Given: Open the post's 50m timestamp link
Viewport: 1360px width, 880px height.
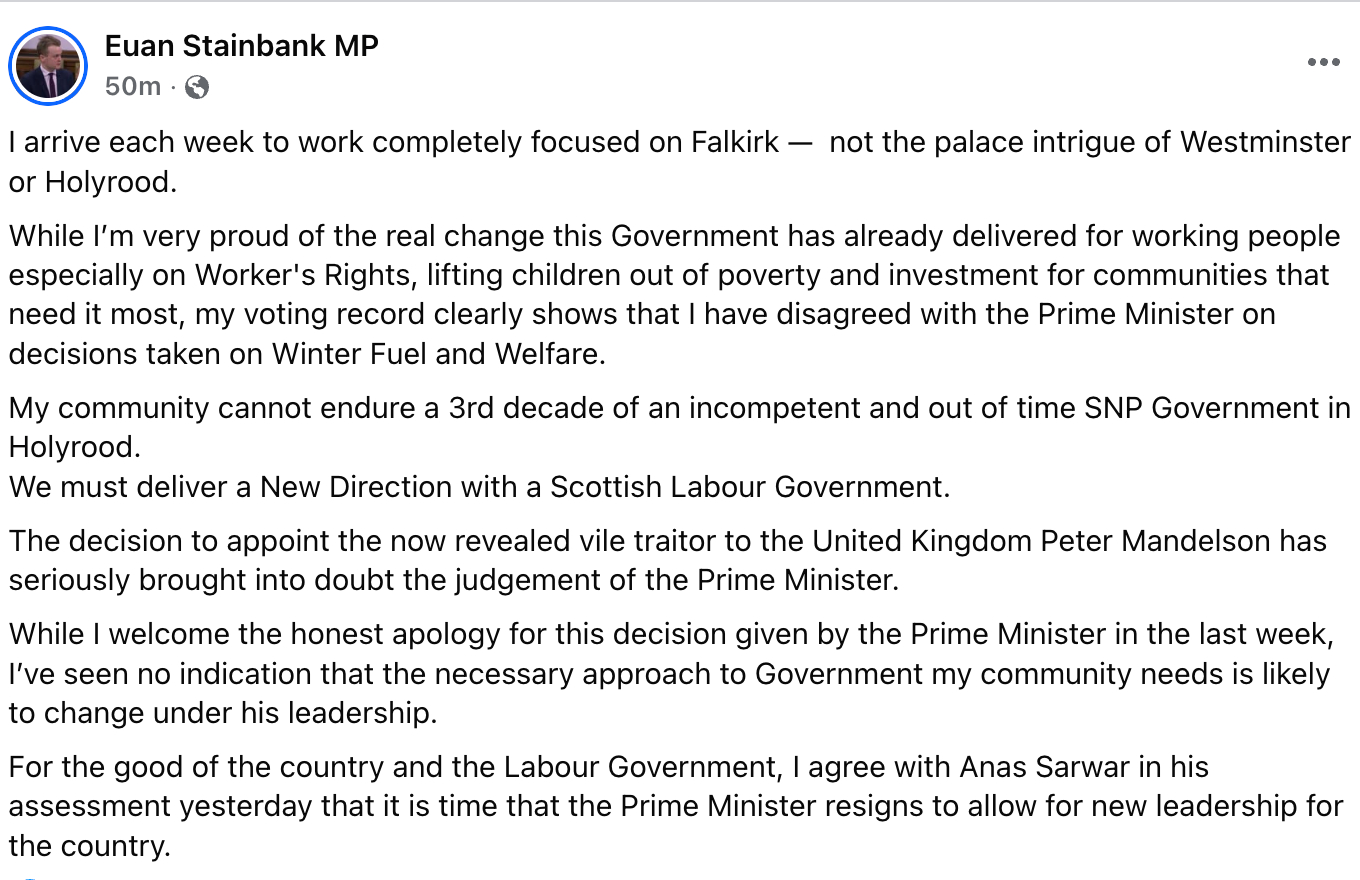Looking at the screenshot, I should coord(132,87).
